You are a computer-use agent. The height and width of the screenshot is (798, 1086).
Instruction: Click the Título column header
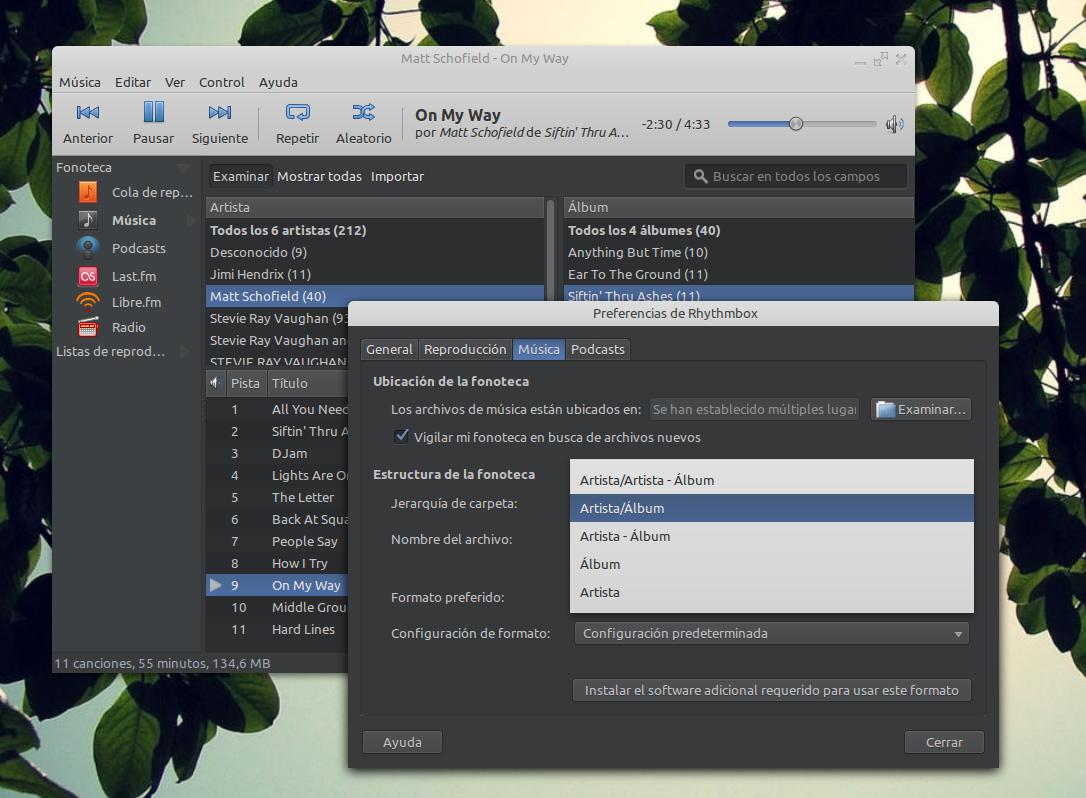click(x=308, y=383)
